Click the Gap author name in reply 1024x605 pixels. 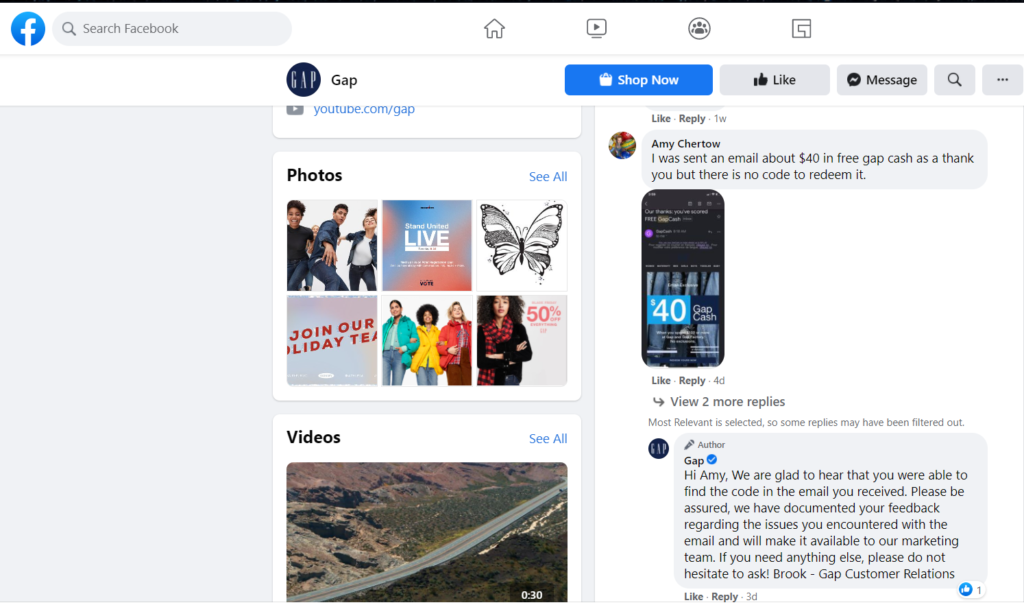(x=694, y=461)
